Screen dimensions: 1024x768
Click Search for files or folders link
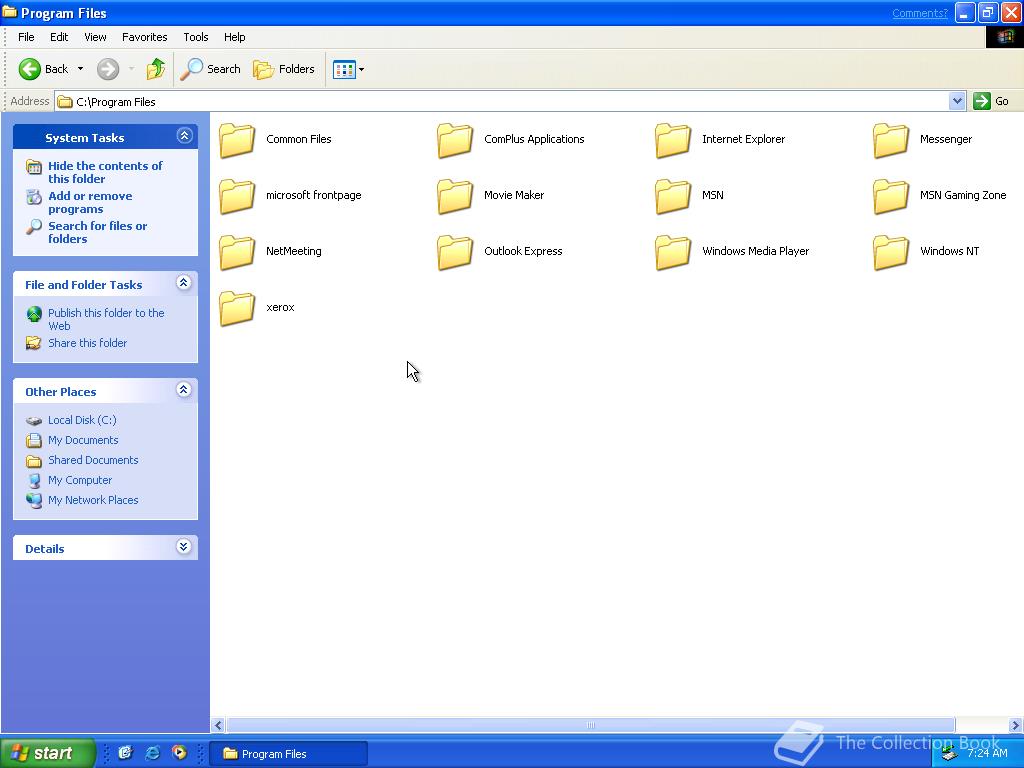(97, 232)
